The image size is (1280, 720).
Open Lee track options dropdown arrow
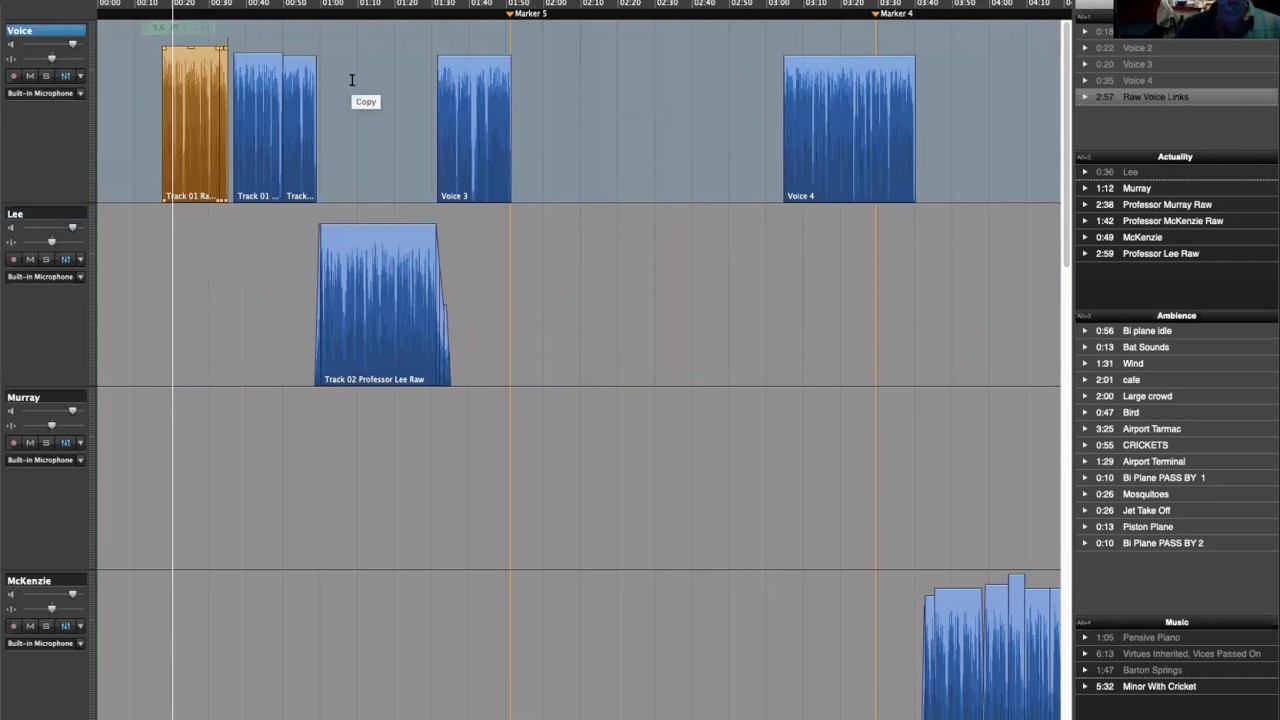(80, 259)
